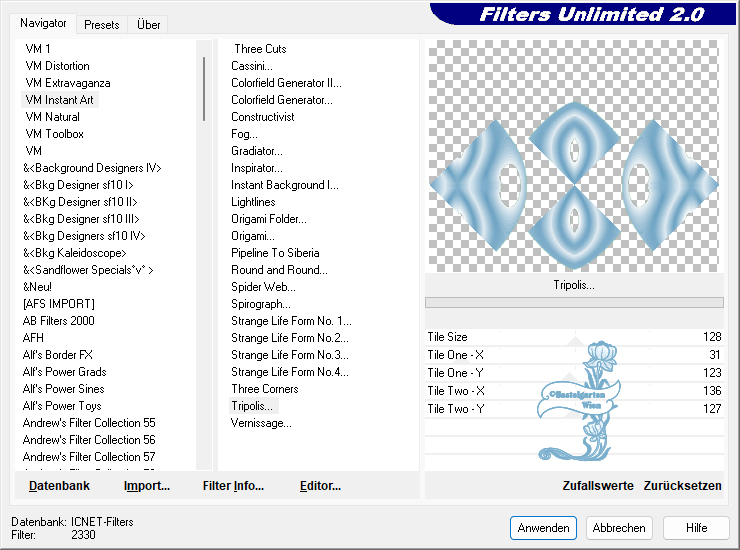This screenshot has width=740, height=550.
Task: Select the Origami Folder filter
Action: tap(268, 219)
